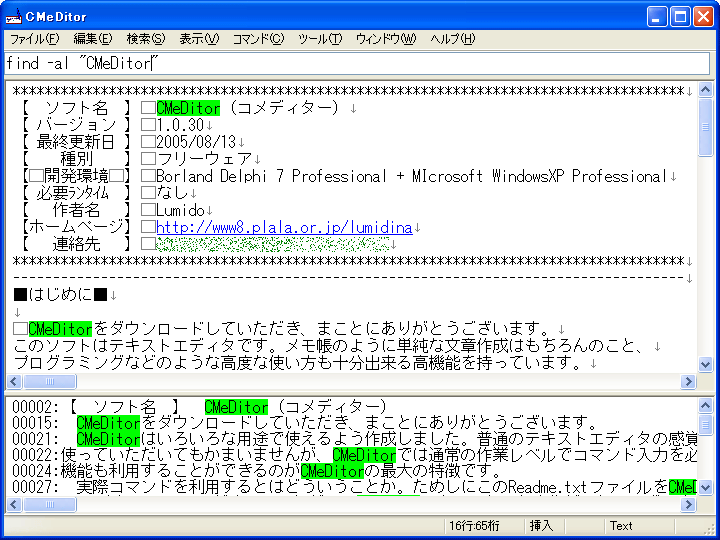
Task: Click the はじめに heading
Action: (x=61, y=294)
